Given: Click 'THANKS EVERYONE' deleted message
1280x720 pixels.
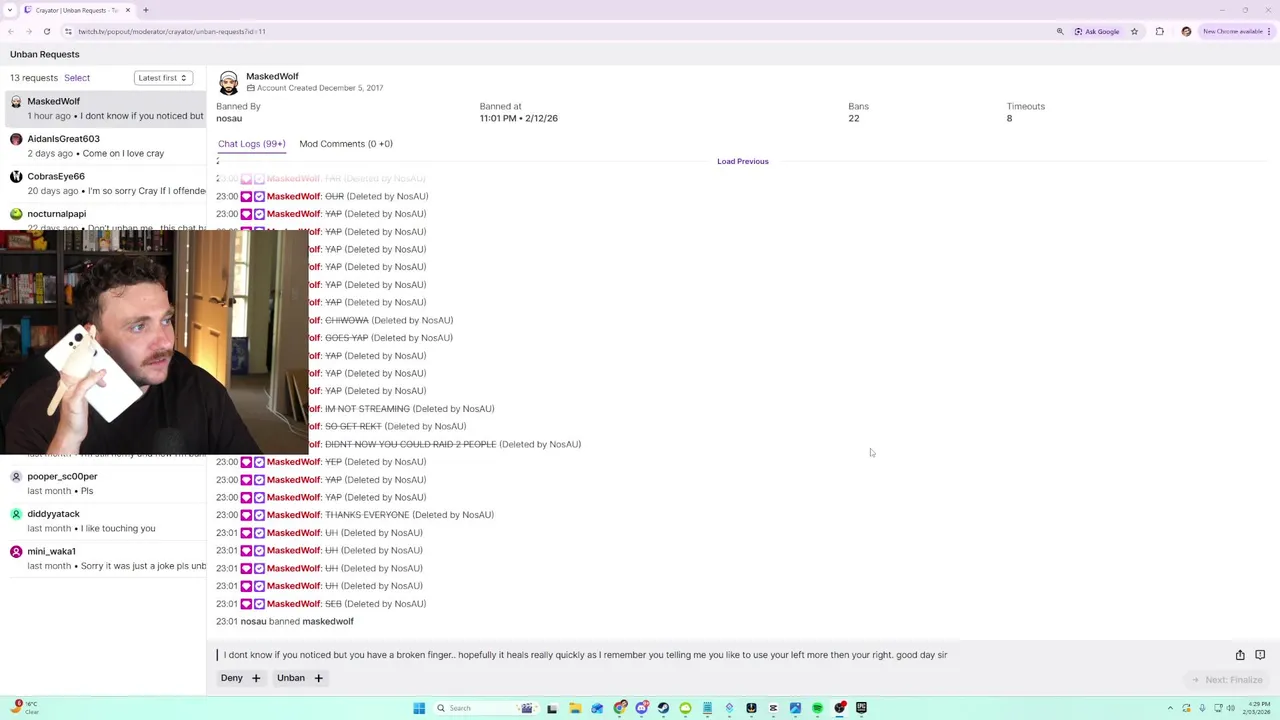Looking at the screenshot, I should 367,515.
